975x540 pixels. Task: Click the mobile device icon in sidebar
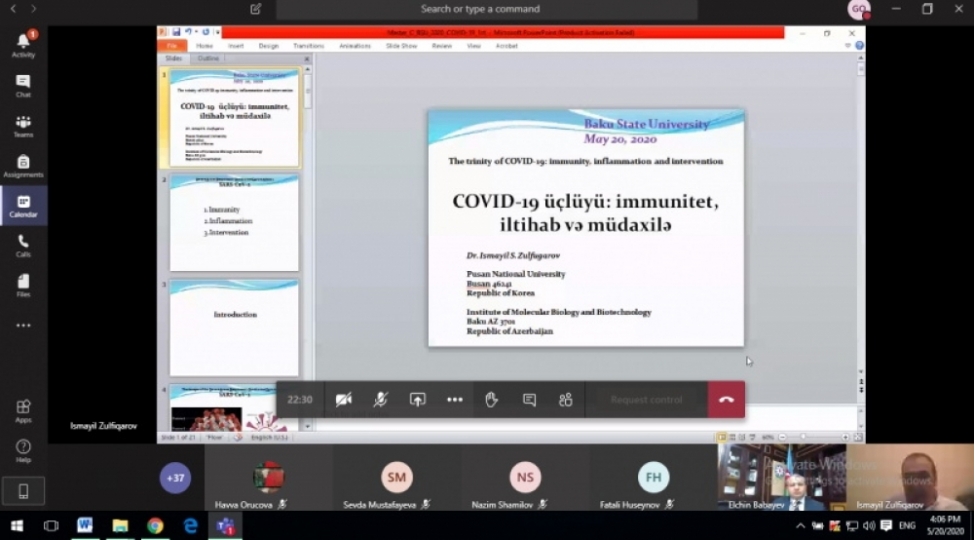(x=23, y=491)
